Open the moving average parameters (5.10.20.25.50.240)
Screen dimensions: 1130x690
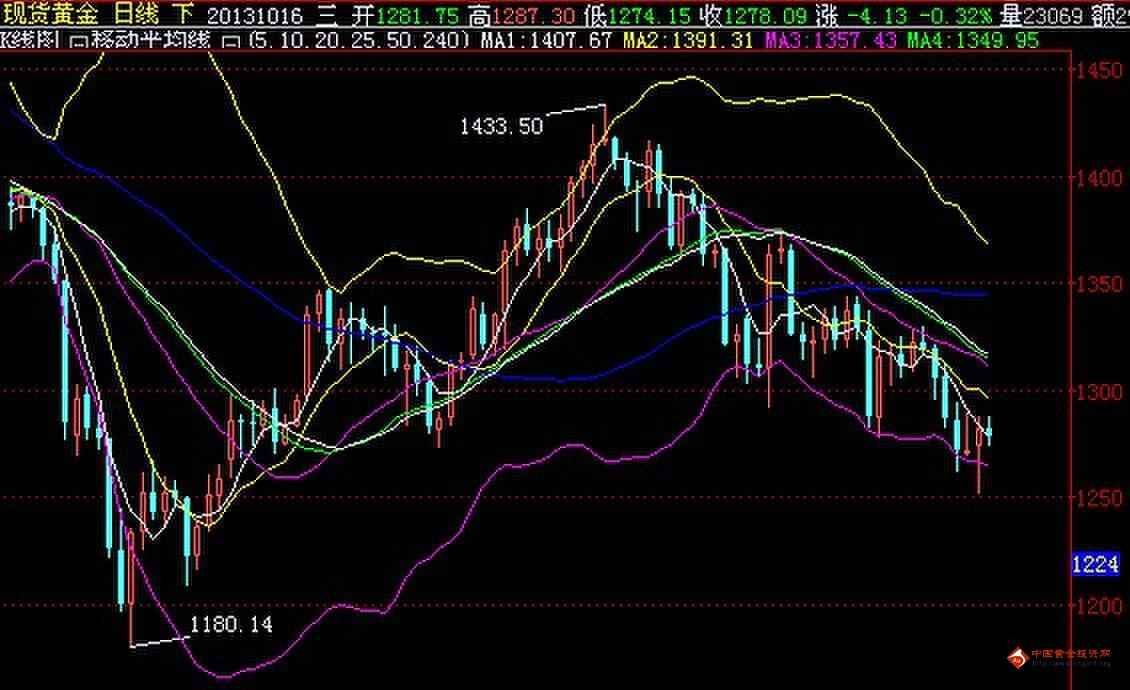tap(356, 39)
